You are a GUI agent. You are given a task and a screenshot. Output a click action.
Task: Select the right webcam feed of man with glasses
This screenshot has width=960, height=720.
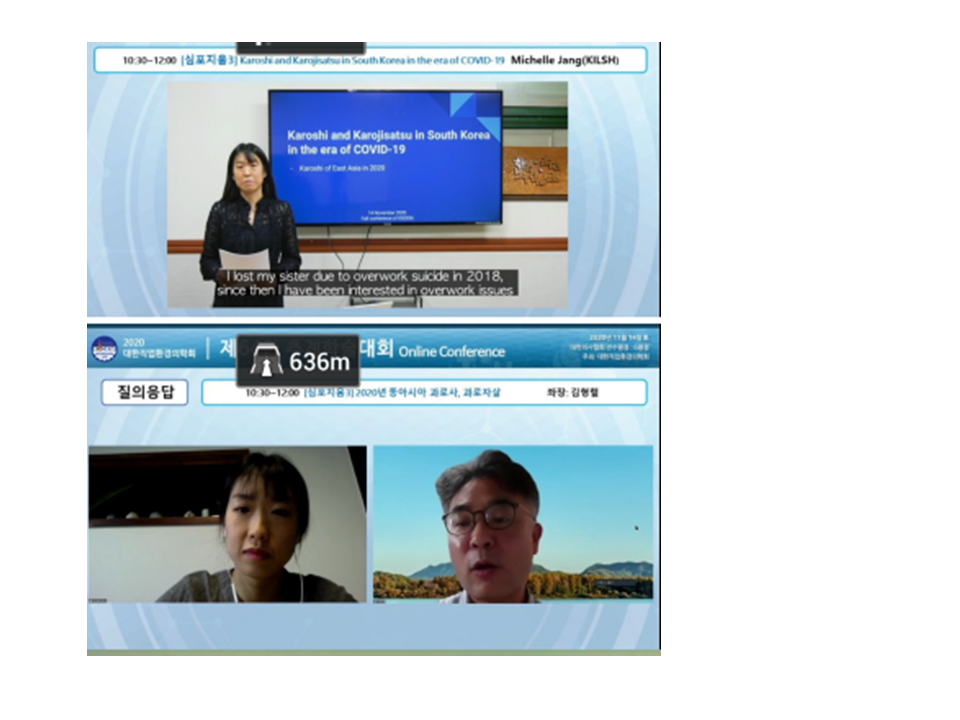(x=512, y=524)
